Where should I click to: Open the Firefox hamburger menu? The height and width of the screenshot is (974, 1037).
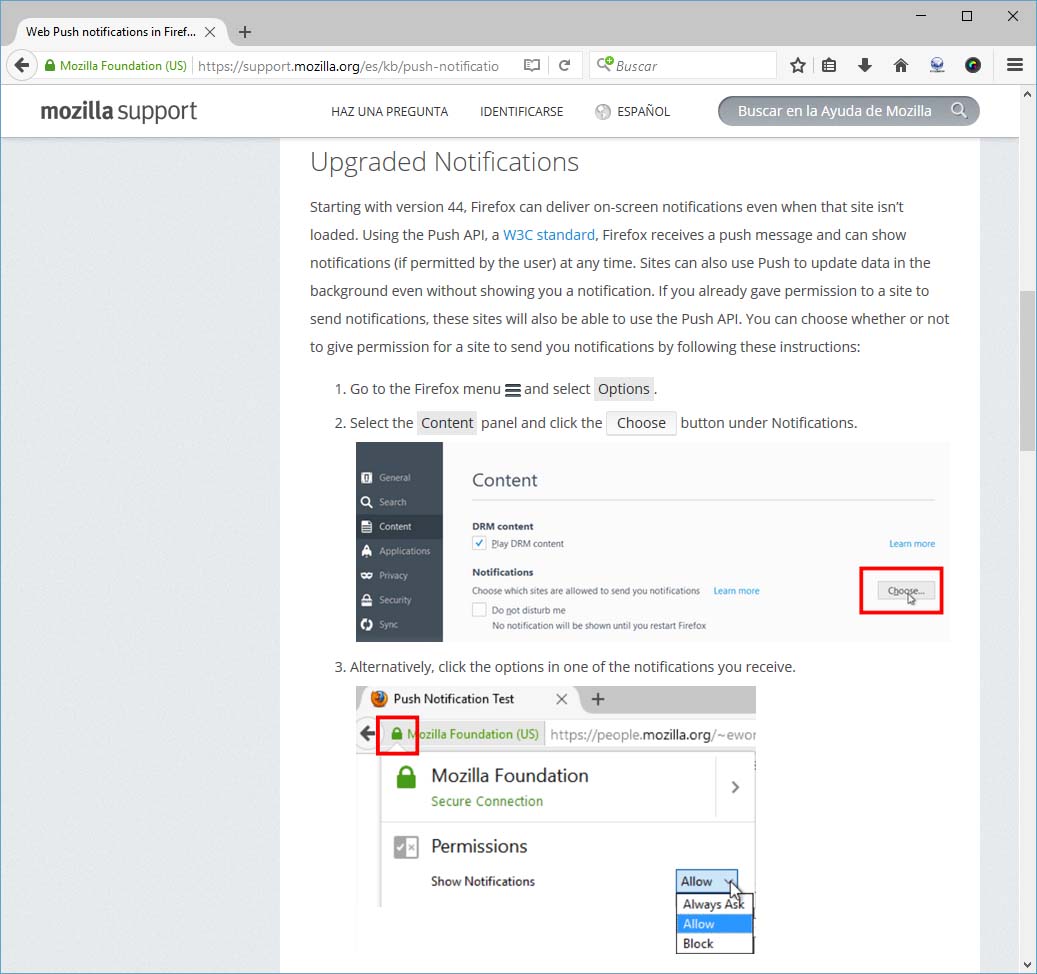click(1015, 65)
